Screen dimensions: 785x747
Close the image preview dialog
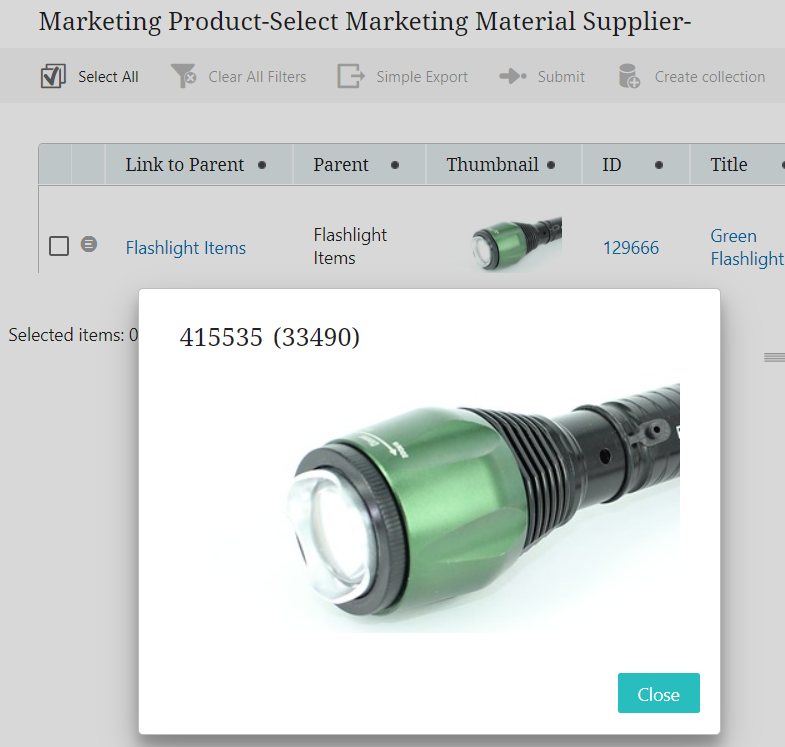pyautogui.click(x=658, y=694)
